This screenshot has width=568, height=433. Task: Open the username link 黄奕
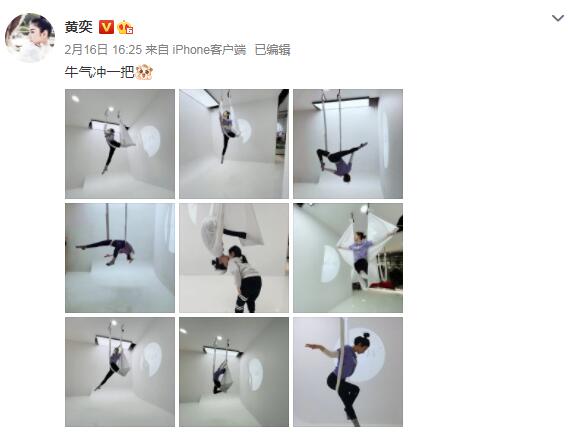[79, 27]
